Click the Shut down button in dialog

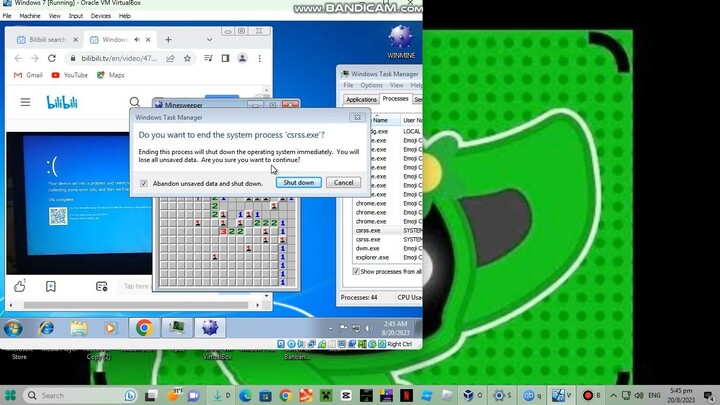(x=299, y=183)
